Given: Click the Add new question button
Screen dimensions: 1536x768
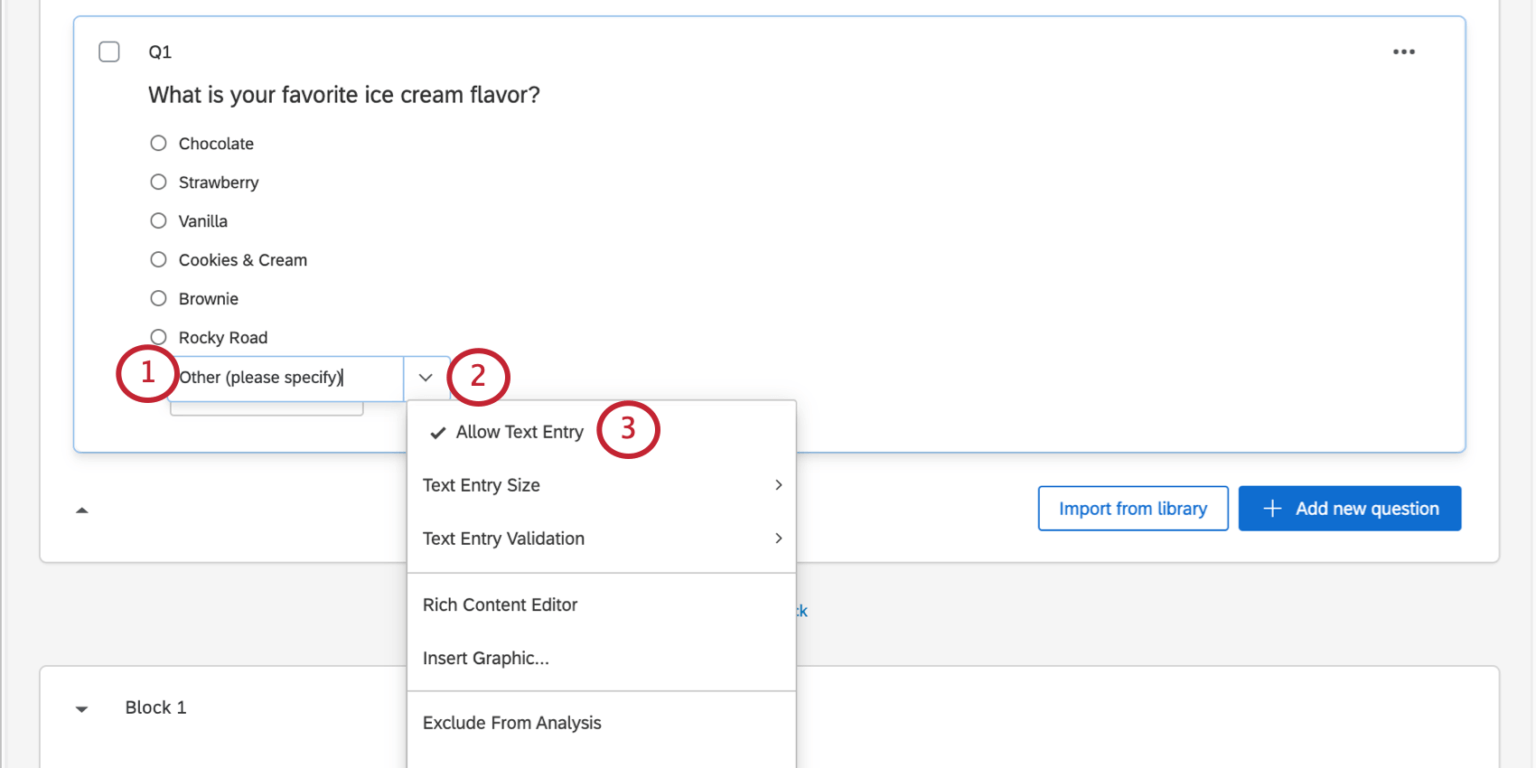Looking at the screenshot, I should [1349, 508].
